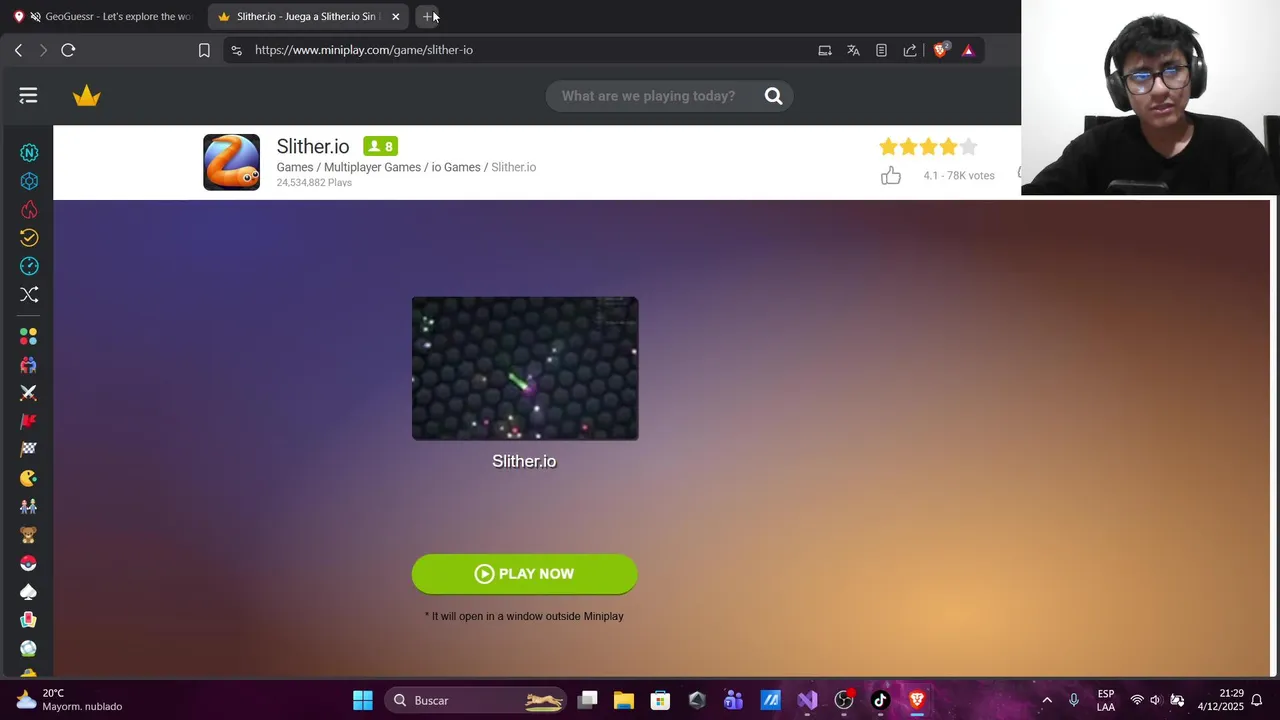Click the teddy bear category icon

tap(28, 535)
